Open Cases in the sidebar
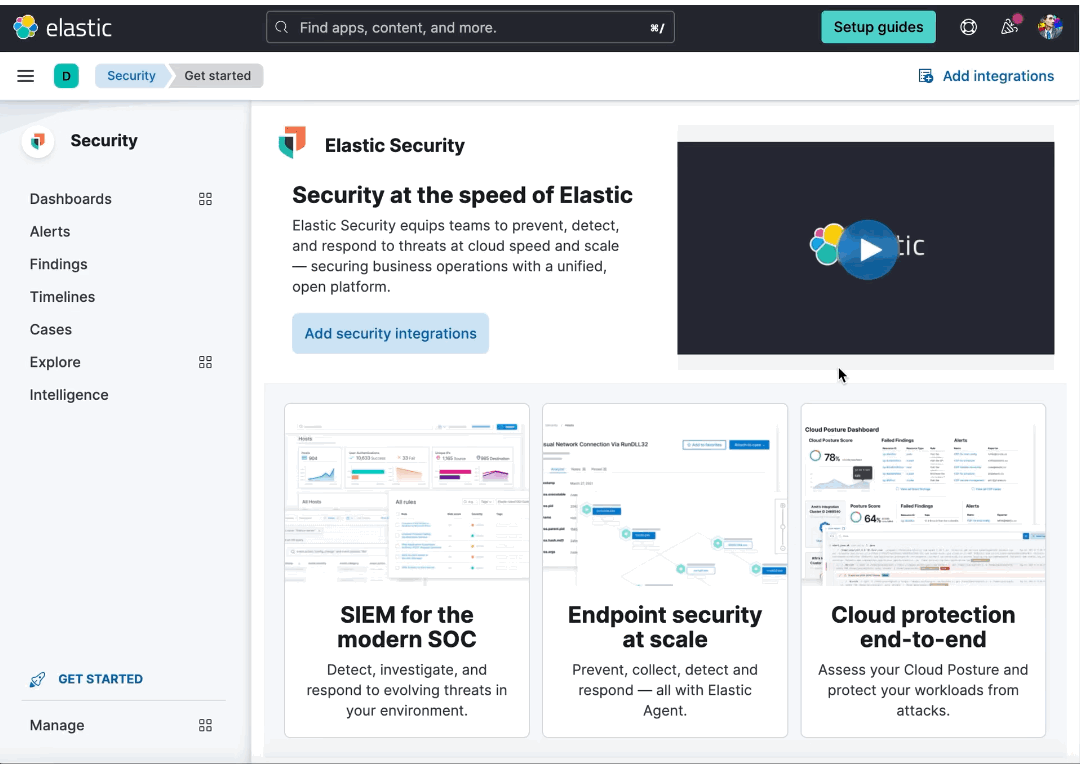 [50, 329]
